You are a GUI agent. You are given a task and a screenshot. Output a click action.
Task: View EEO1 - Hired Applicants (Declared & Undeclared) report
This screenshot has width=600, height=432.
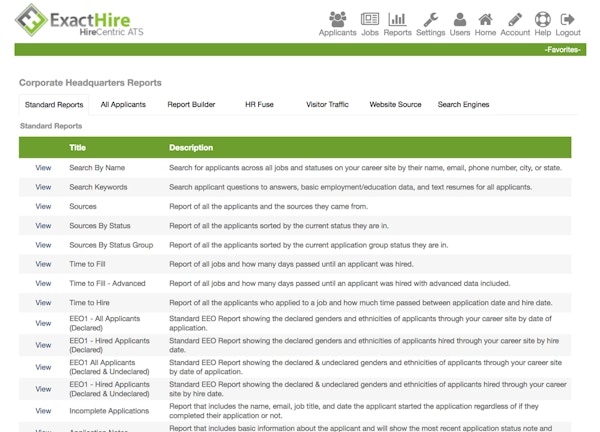point(43,389)
